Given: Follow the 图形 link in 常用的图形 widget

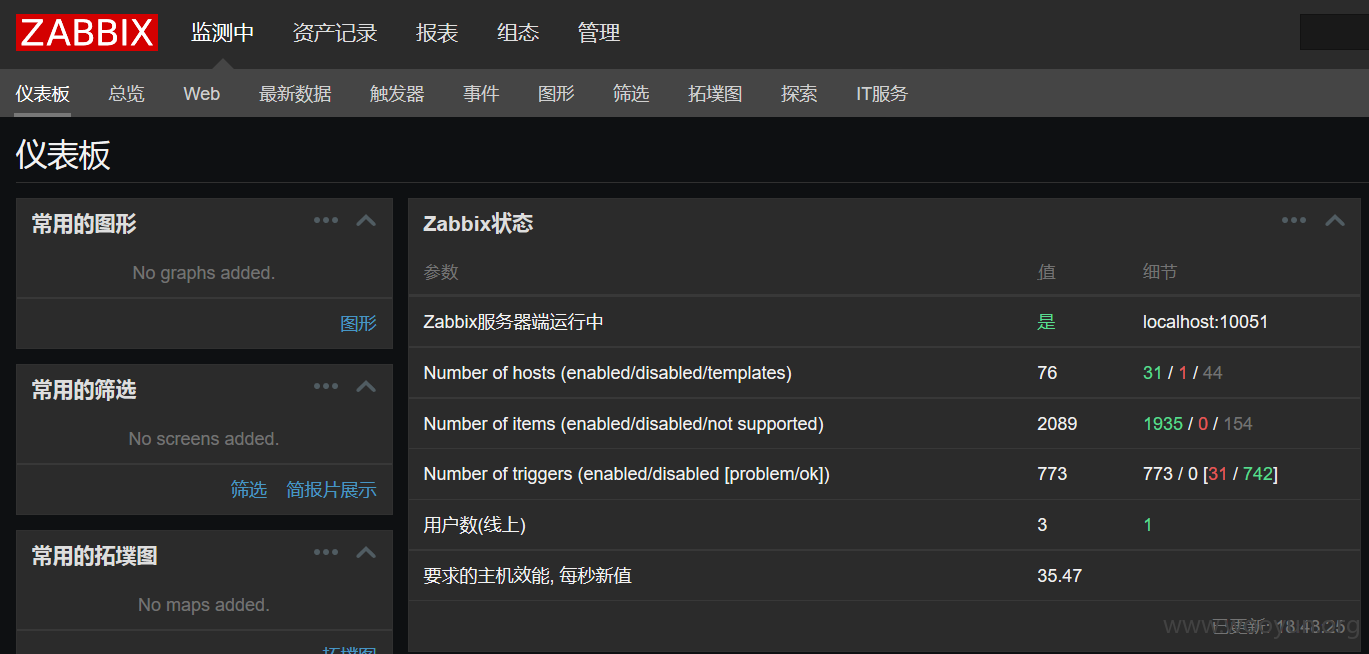Looking at the screenshot, I should click(358, 323).
